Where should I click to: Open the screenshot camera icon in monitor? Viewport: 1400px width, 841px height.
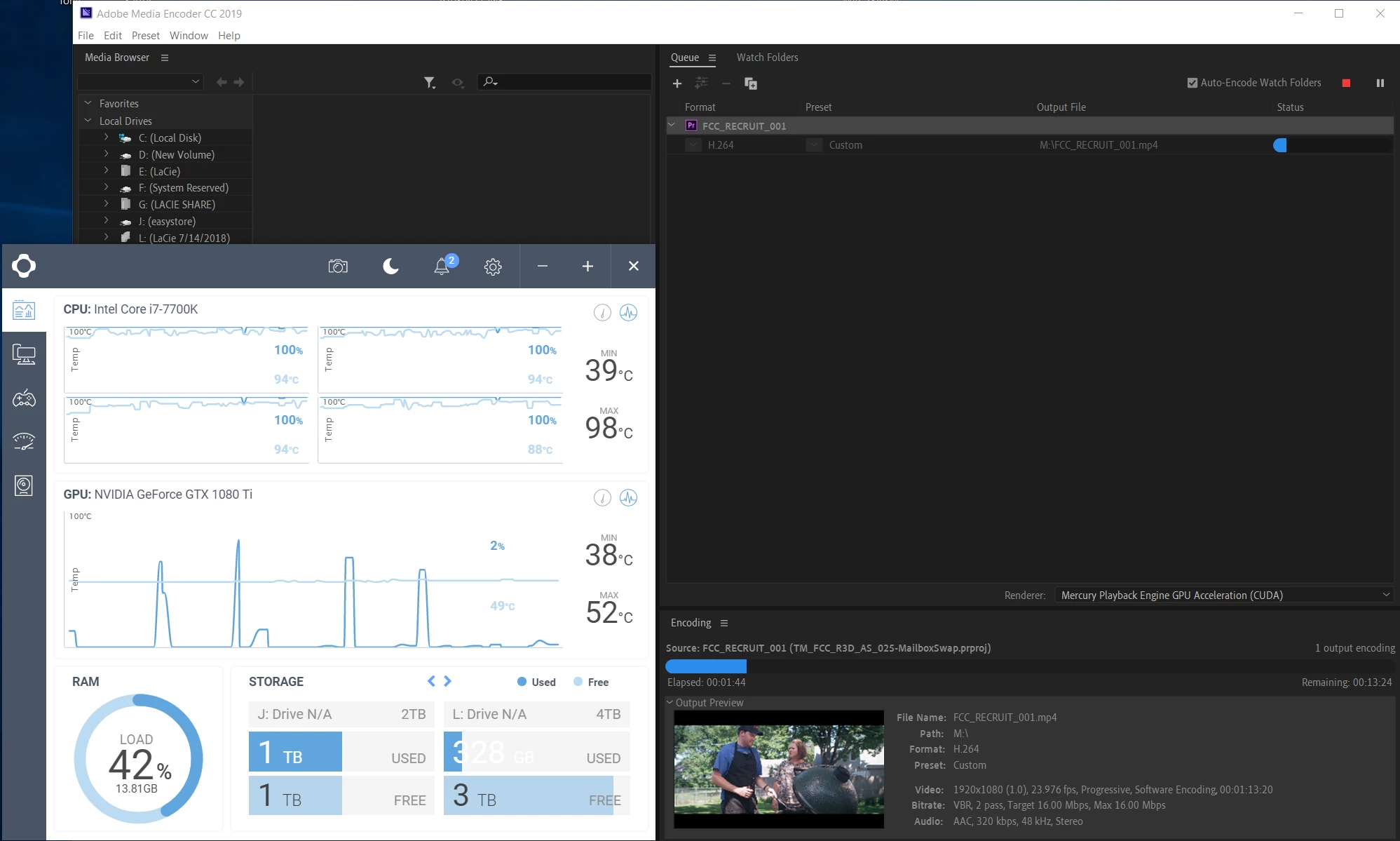coord(338,267)
